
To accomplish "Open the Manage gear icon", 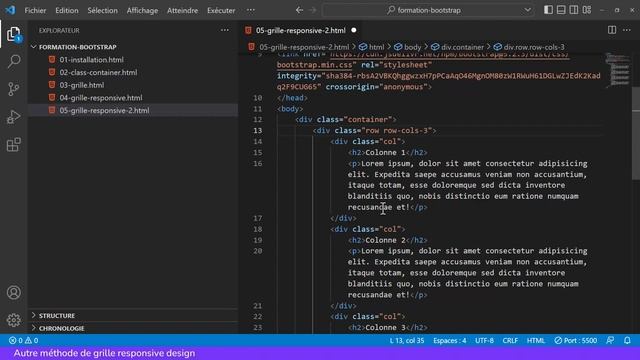I will pos(13,320).
